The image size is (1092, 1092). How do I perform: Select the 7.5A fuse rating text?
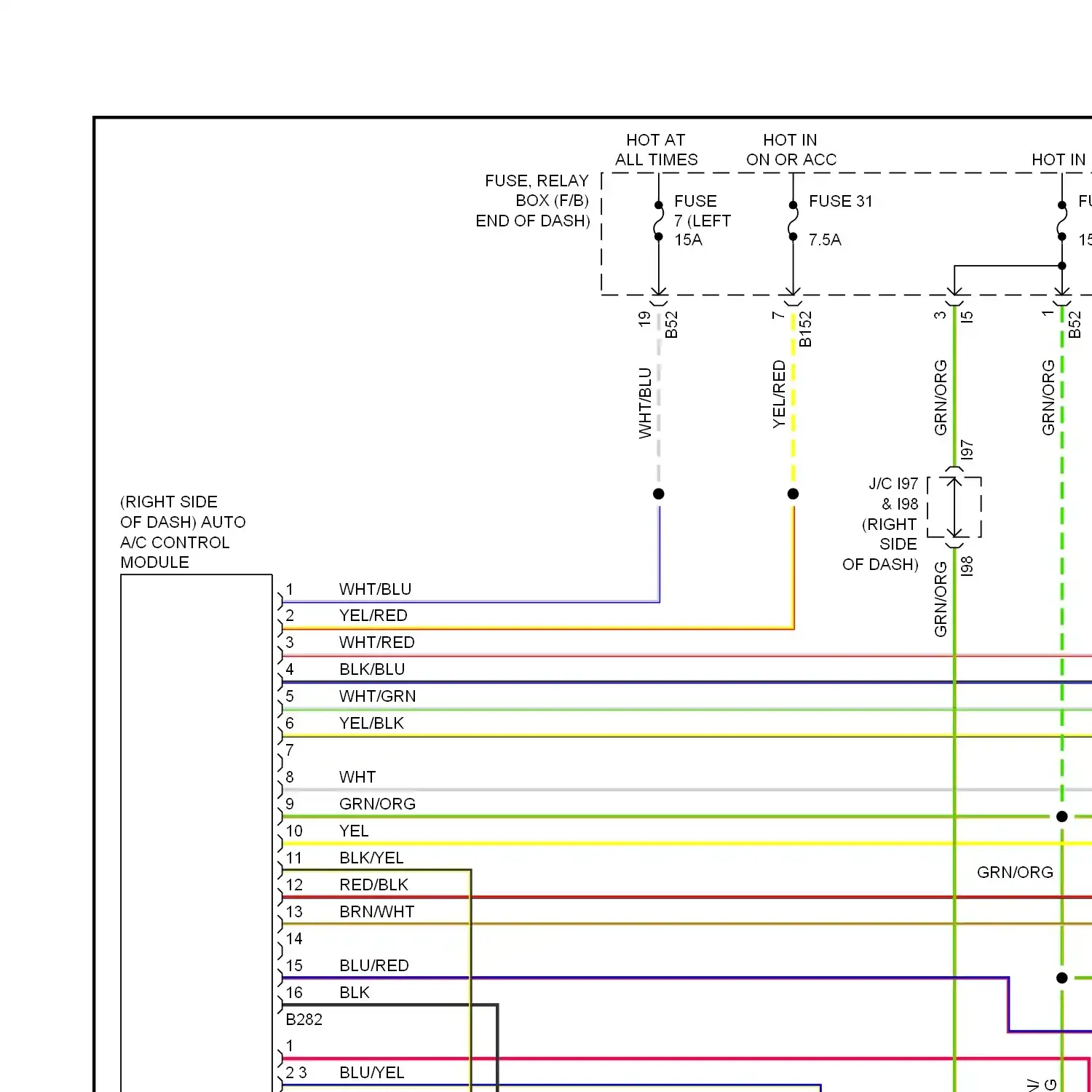(825, 240)
